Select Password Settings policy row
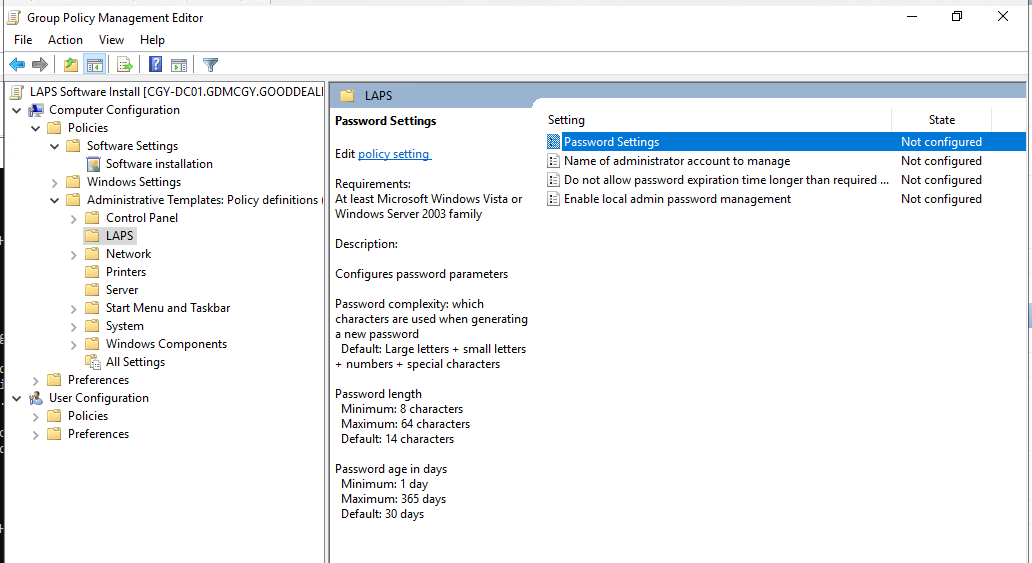1032x563 pixels. click(x=785, y=142)
